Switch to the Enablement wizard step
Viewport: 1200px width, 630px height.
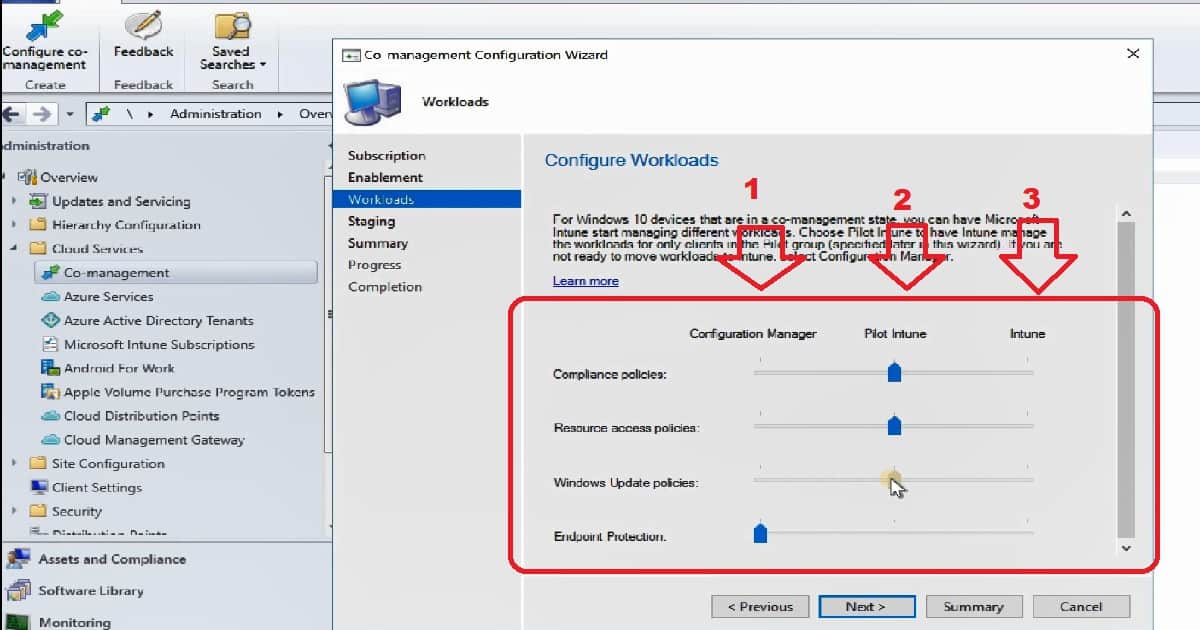click(385, 177)
